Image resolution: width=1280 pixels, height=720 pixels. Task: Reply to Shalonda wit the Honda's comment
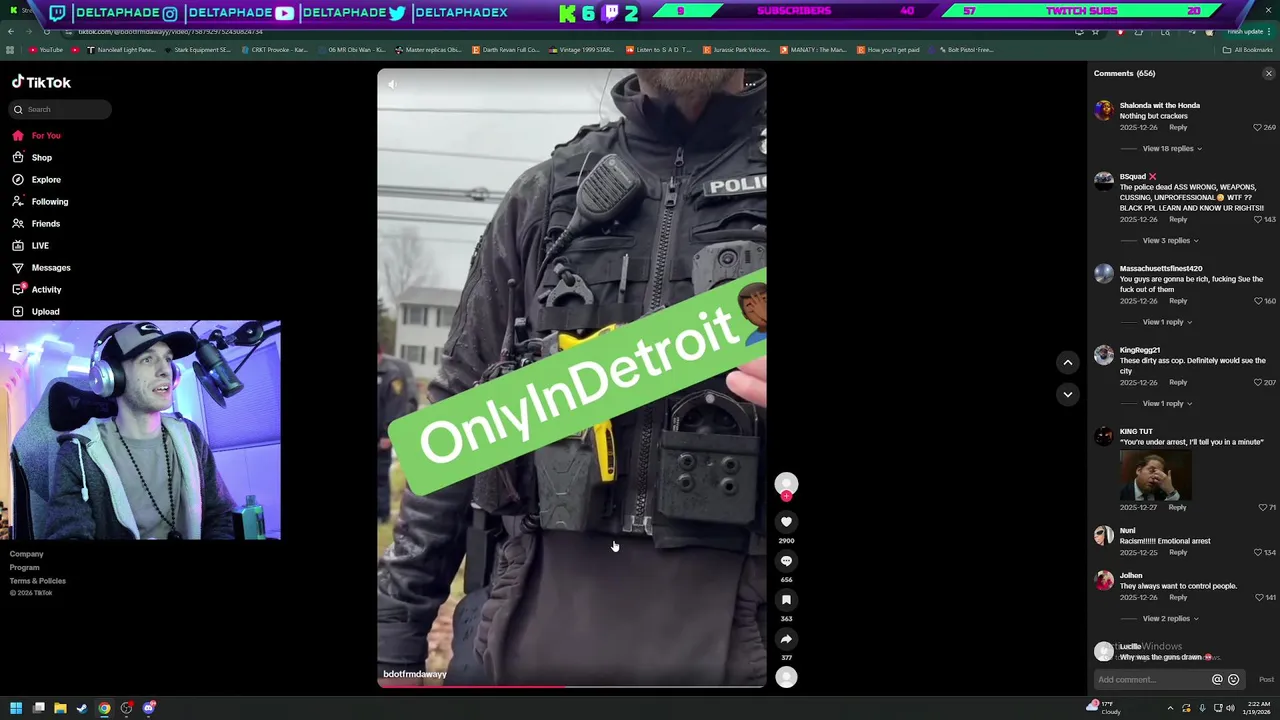pos(1178,128)
